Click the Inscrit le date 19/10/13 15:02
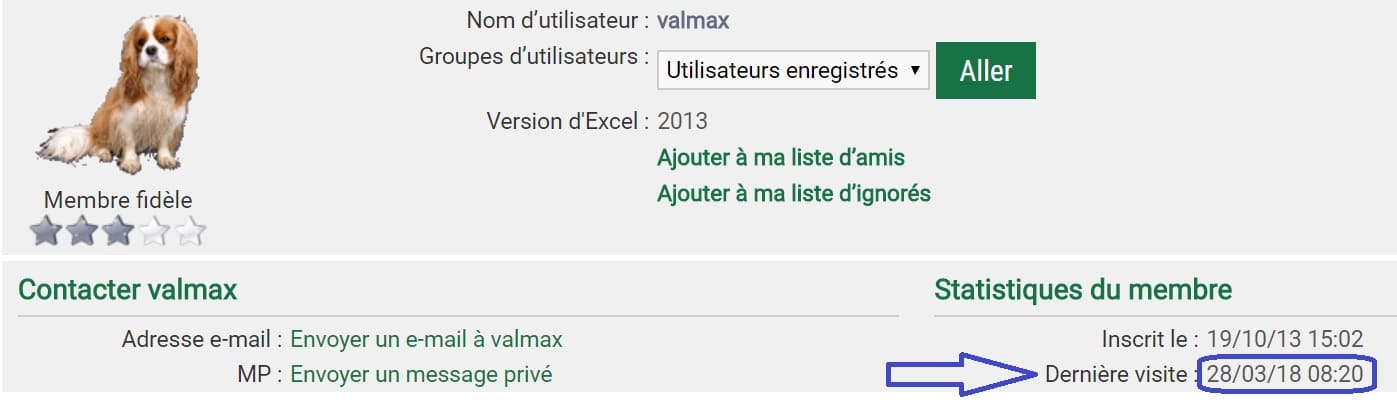This screenshot has width=1397, height=410. (1285, 339)
